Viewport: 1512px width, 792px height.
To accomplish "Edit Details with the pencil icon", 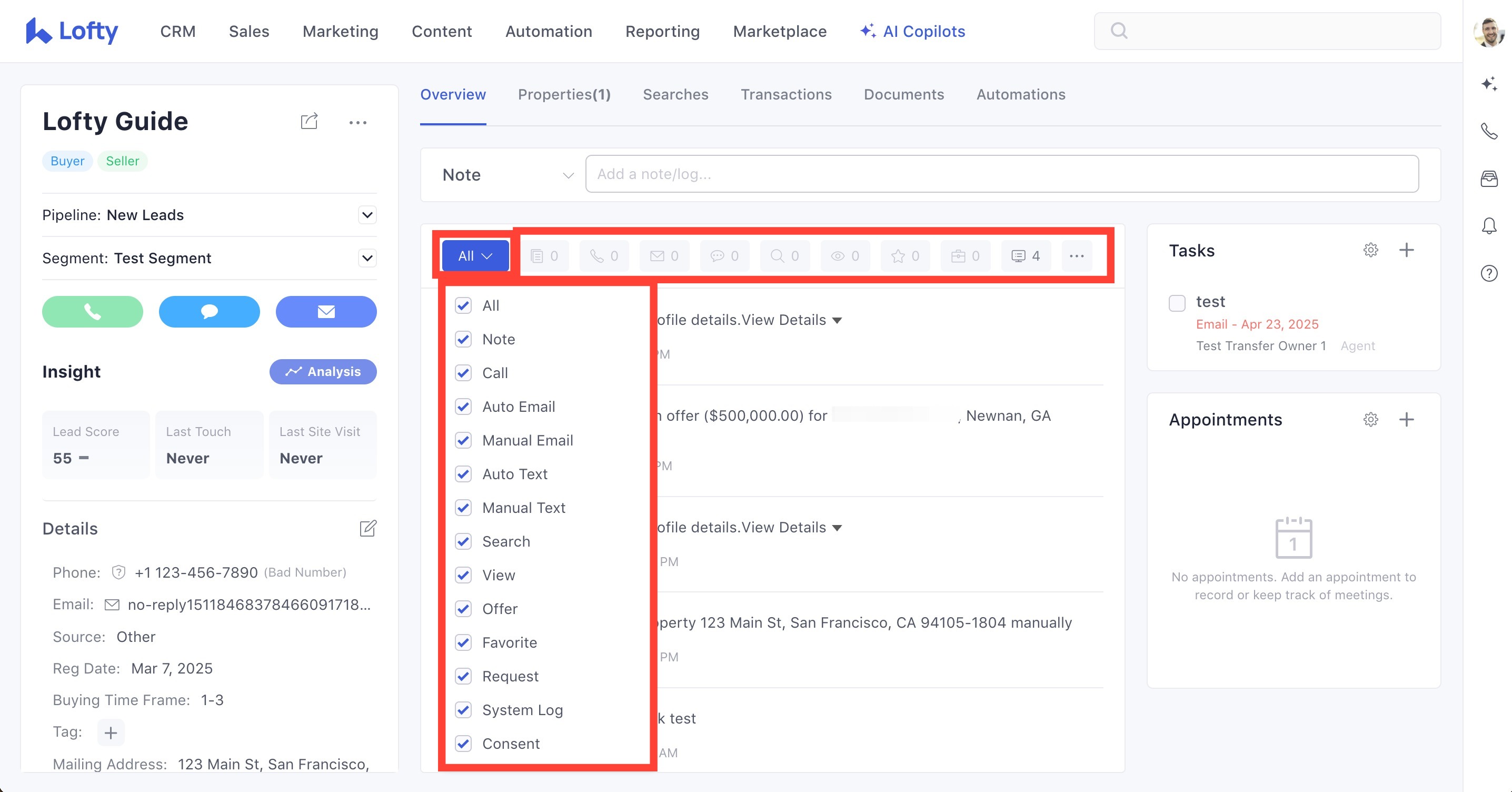I will (x=367, y=528).
